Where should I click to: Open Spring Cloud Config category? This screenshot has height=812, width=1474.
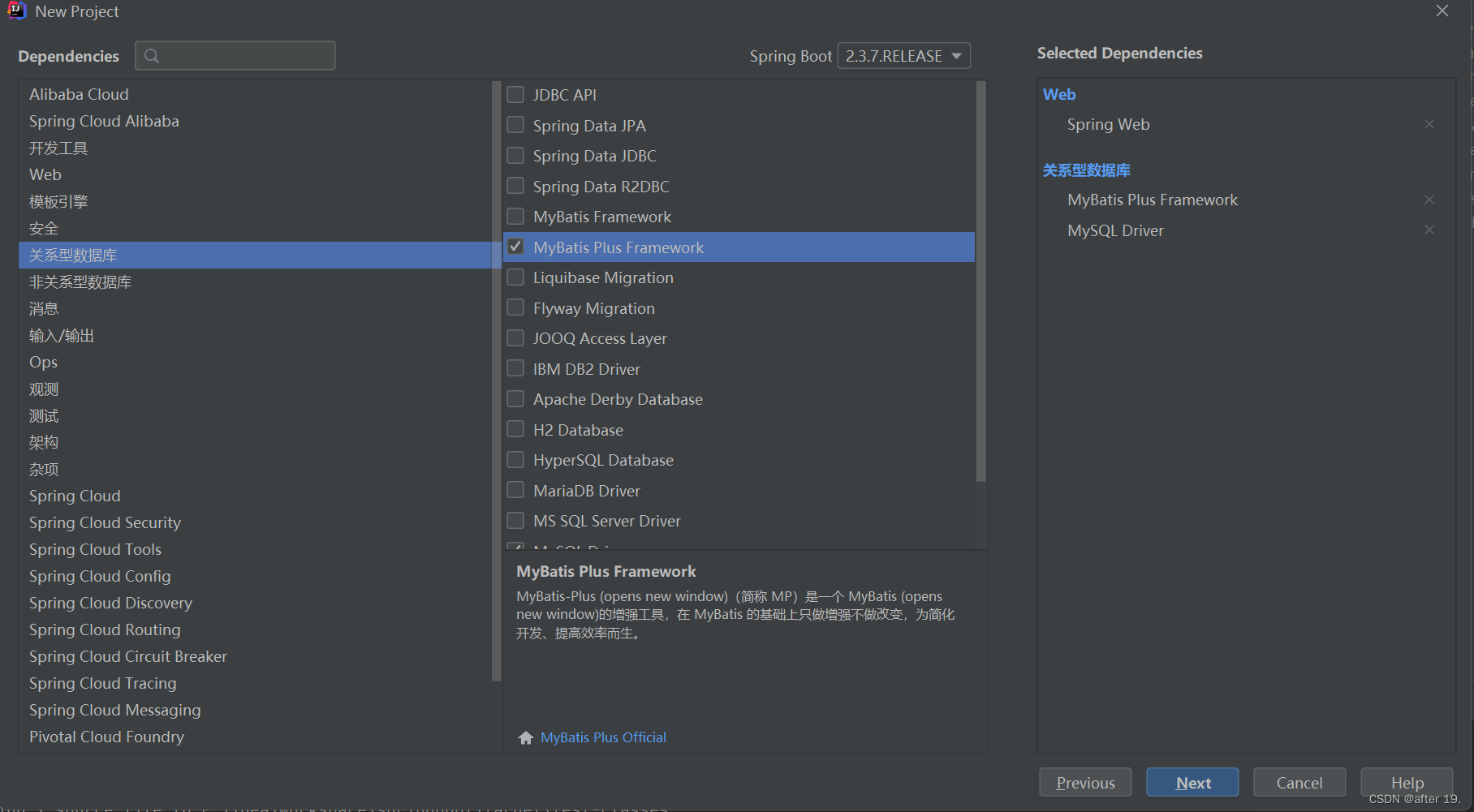pyautogui.click(x=255, y=576)
